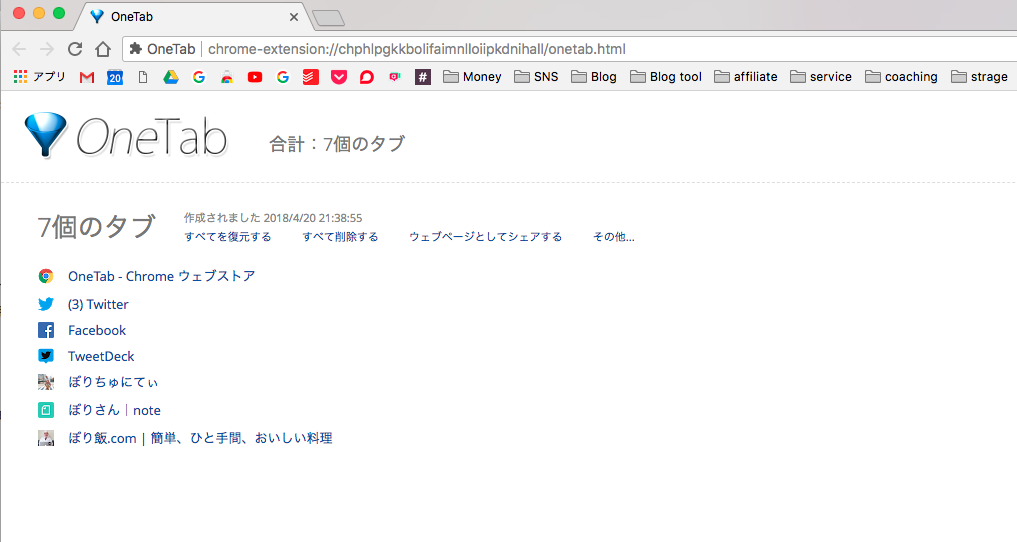Click the OneTab funnel logo

tap(45, 135)
